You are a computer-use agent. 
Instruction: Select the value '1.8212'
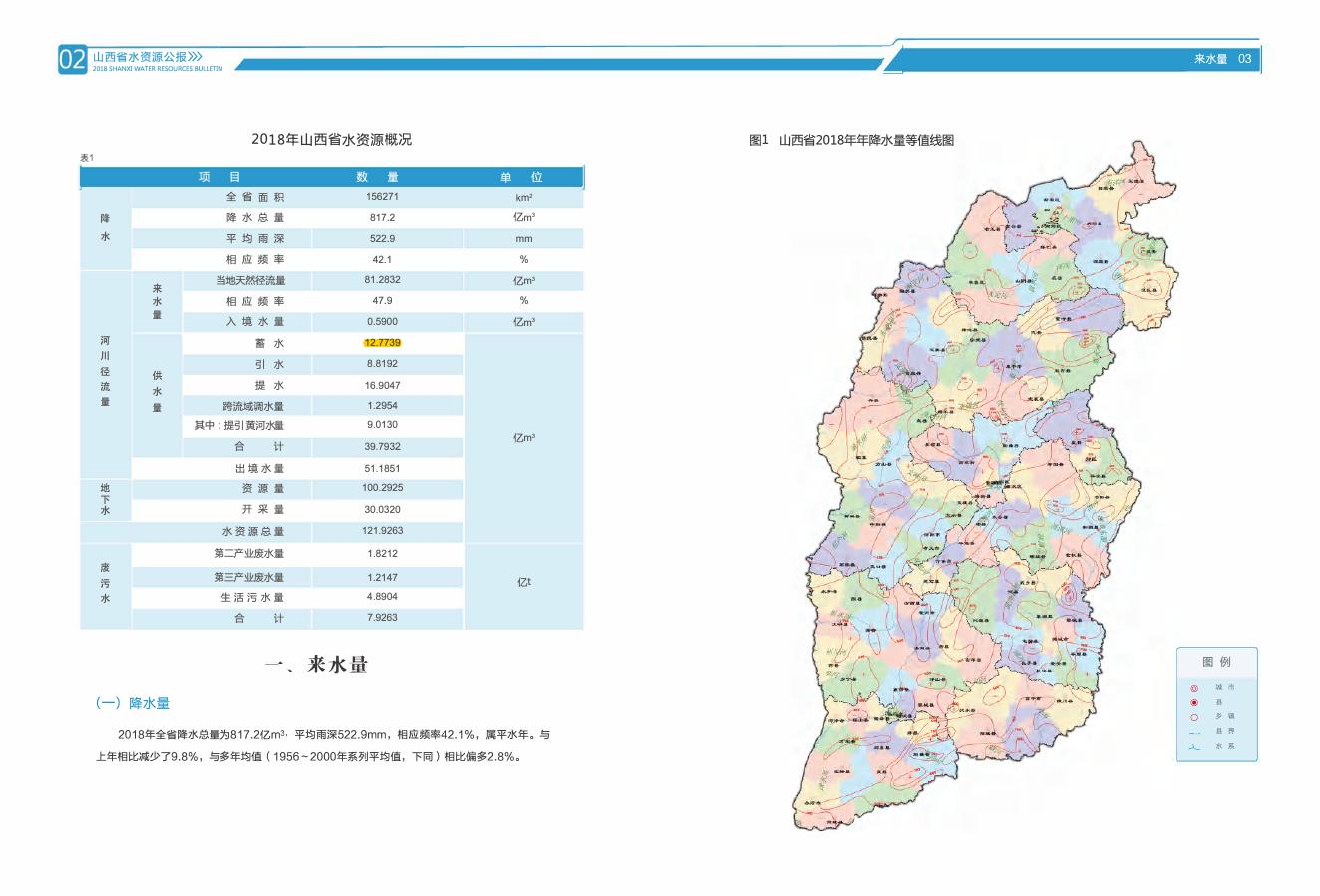[x=382, y=553]
